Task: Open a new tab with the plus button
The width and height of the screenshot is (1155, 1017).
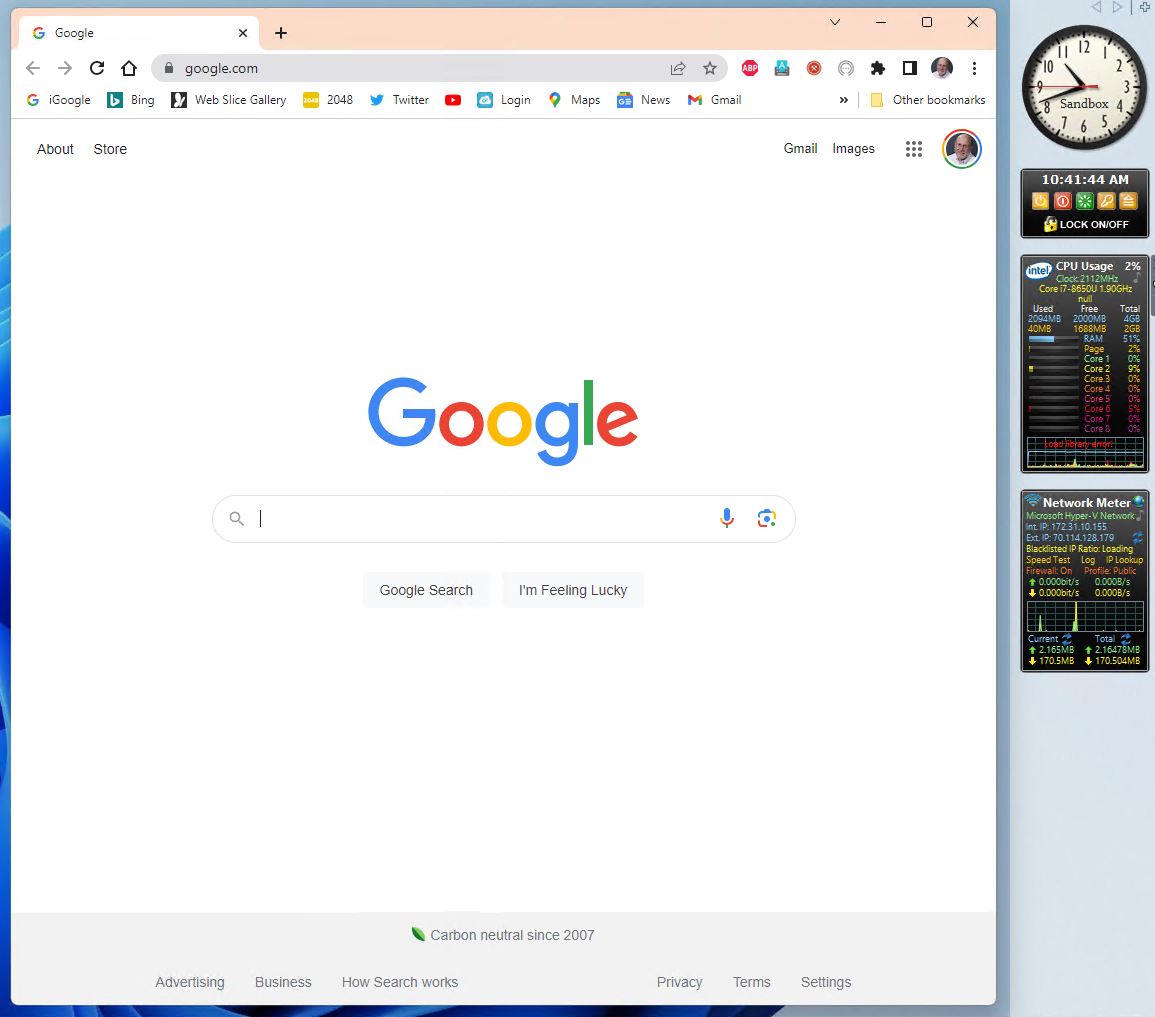Action: [x=281, y=33]
